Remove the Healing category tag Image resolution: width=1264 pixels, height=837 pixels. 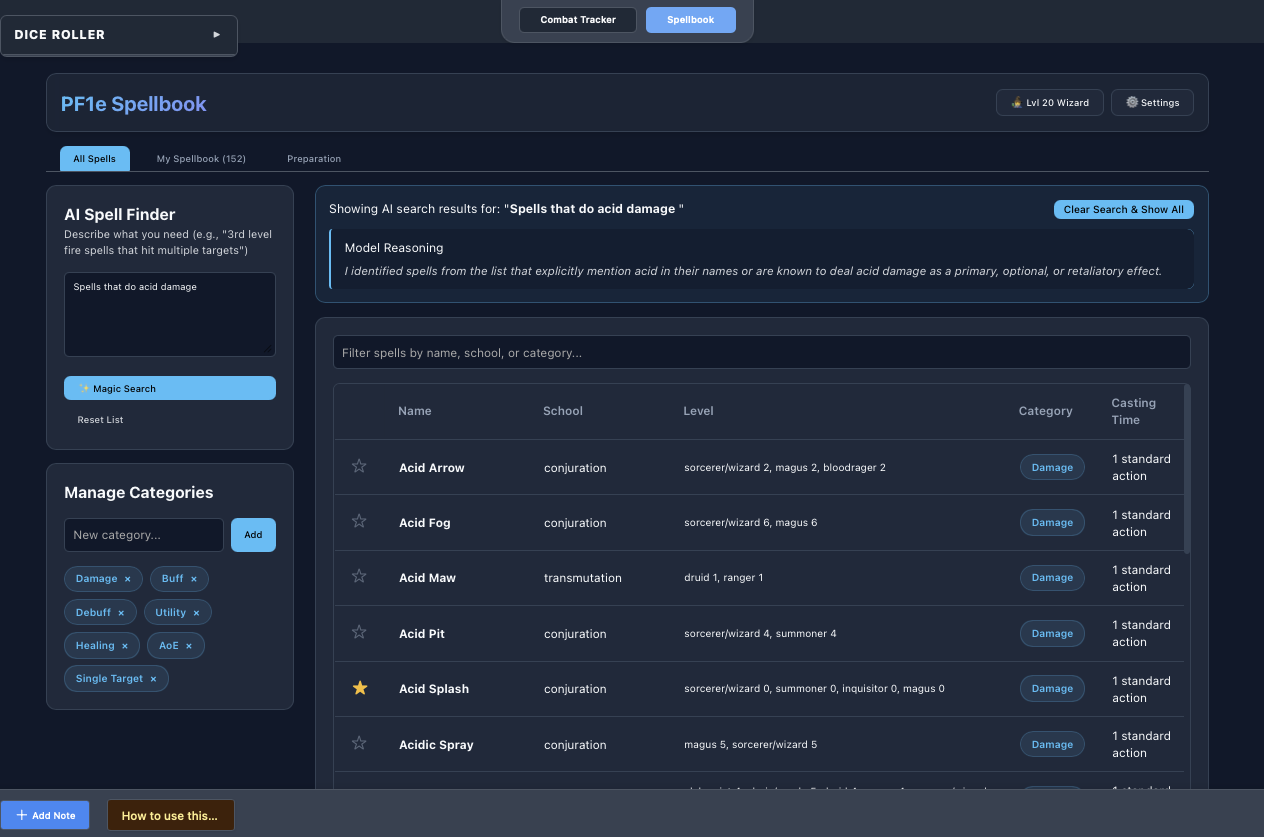pos(125,646)
